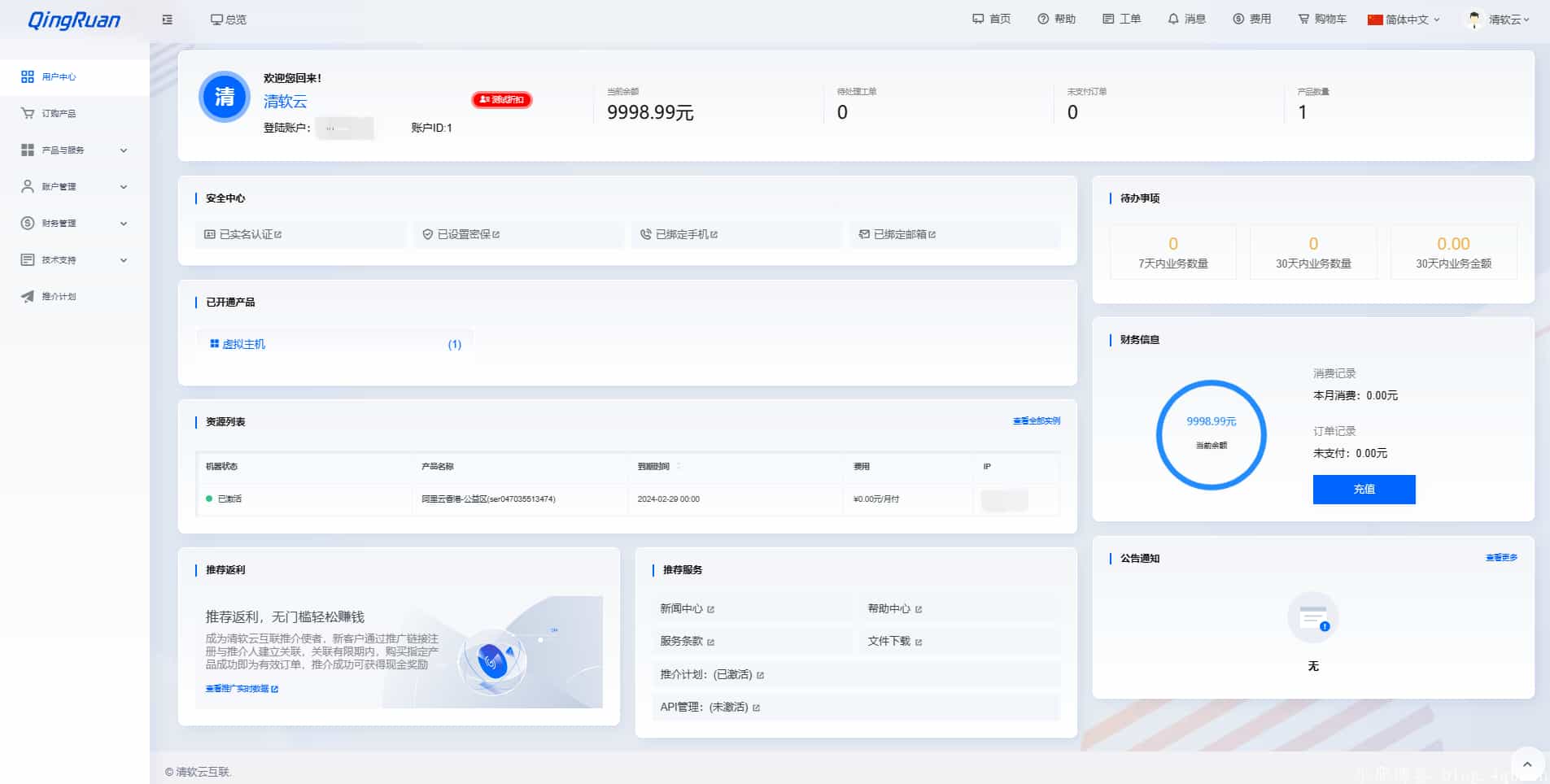Image resolution: width=1550 pixels, height=784 pixels.
Task: Open the 虚拟主机 product link
Action: [243, 343]
